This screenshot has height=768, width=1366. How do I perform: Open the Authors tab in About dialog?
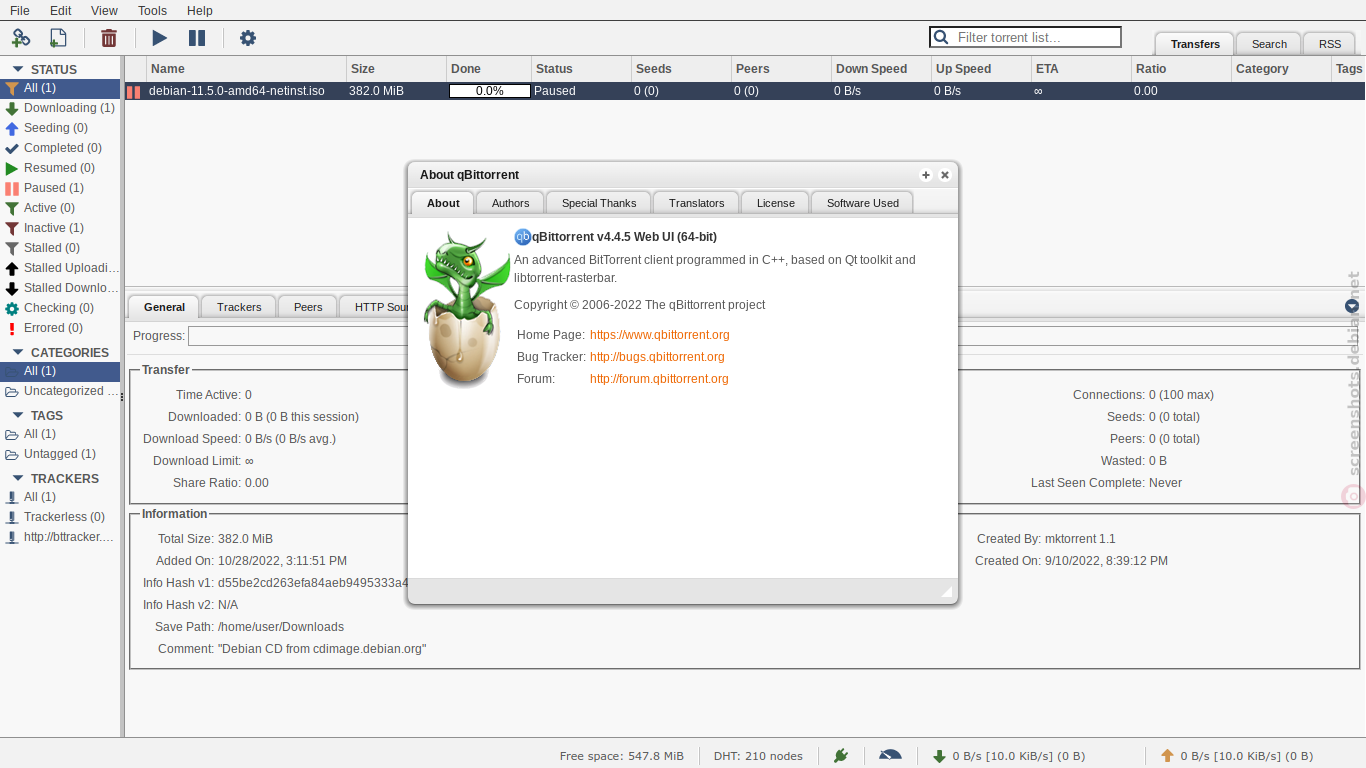(510, 203)
